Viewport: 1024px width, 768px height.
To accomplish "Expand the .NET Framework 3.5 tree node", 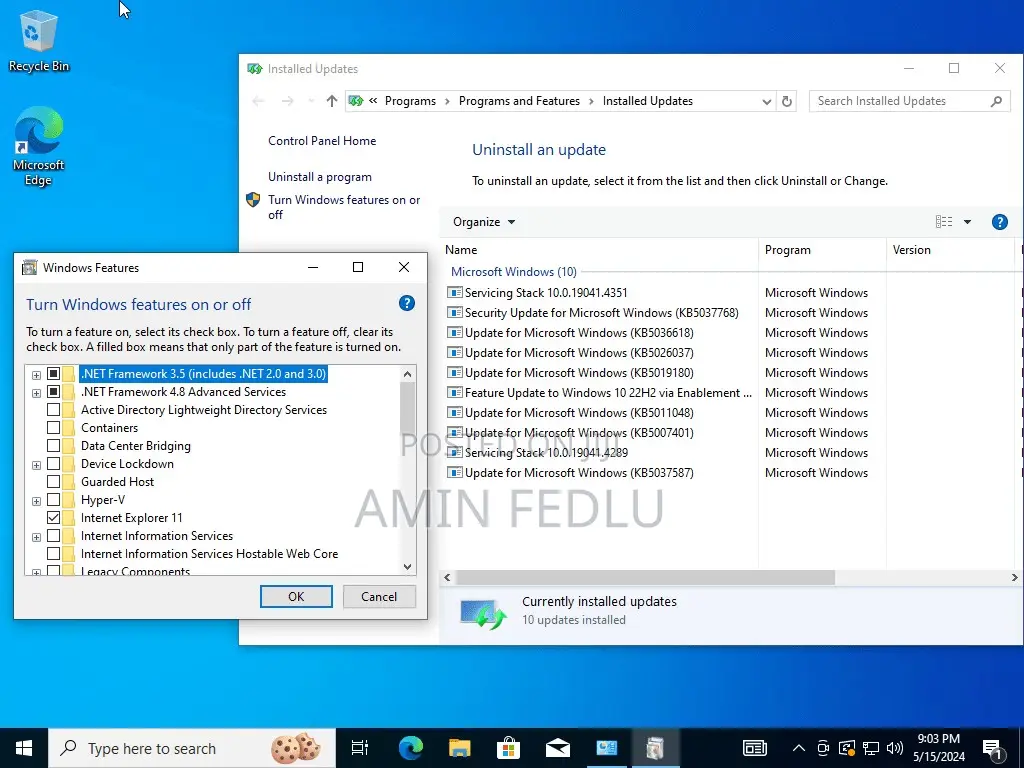I will (x=36, y=373).
